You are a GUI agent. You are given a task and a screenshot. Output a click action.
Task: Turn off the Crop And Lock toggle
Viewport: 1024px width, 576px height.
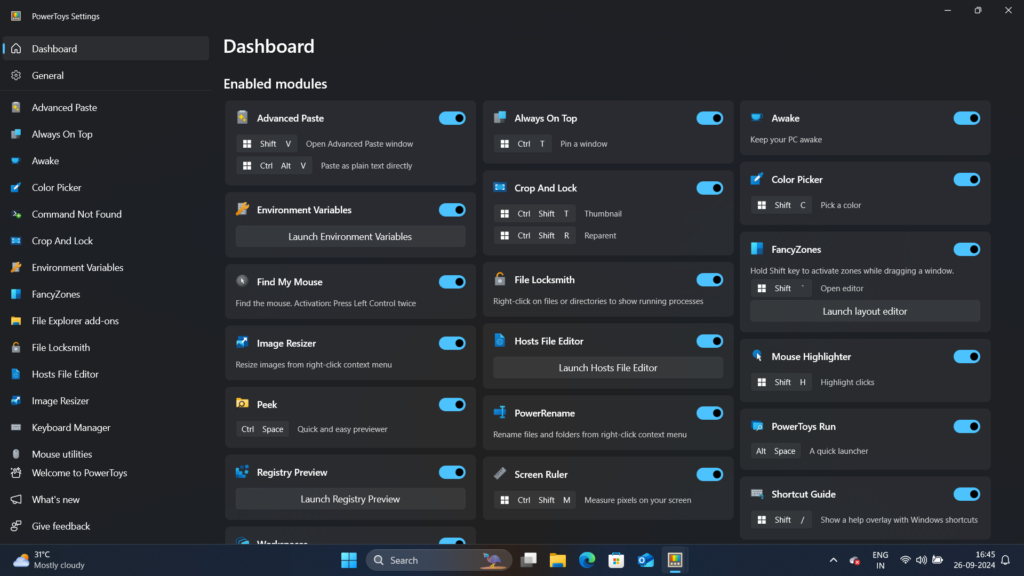point(709,188)
